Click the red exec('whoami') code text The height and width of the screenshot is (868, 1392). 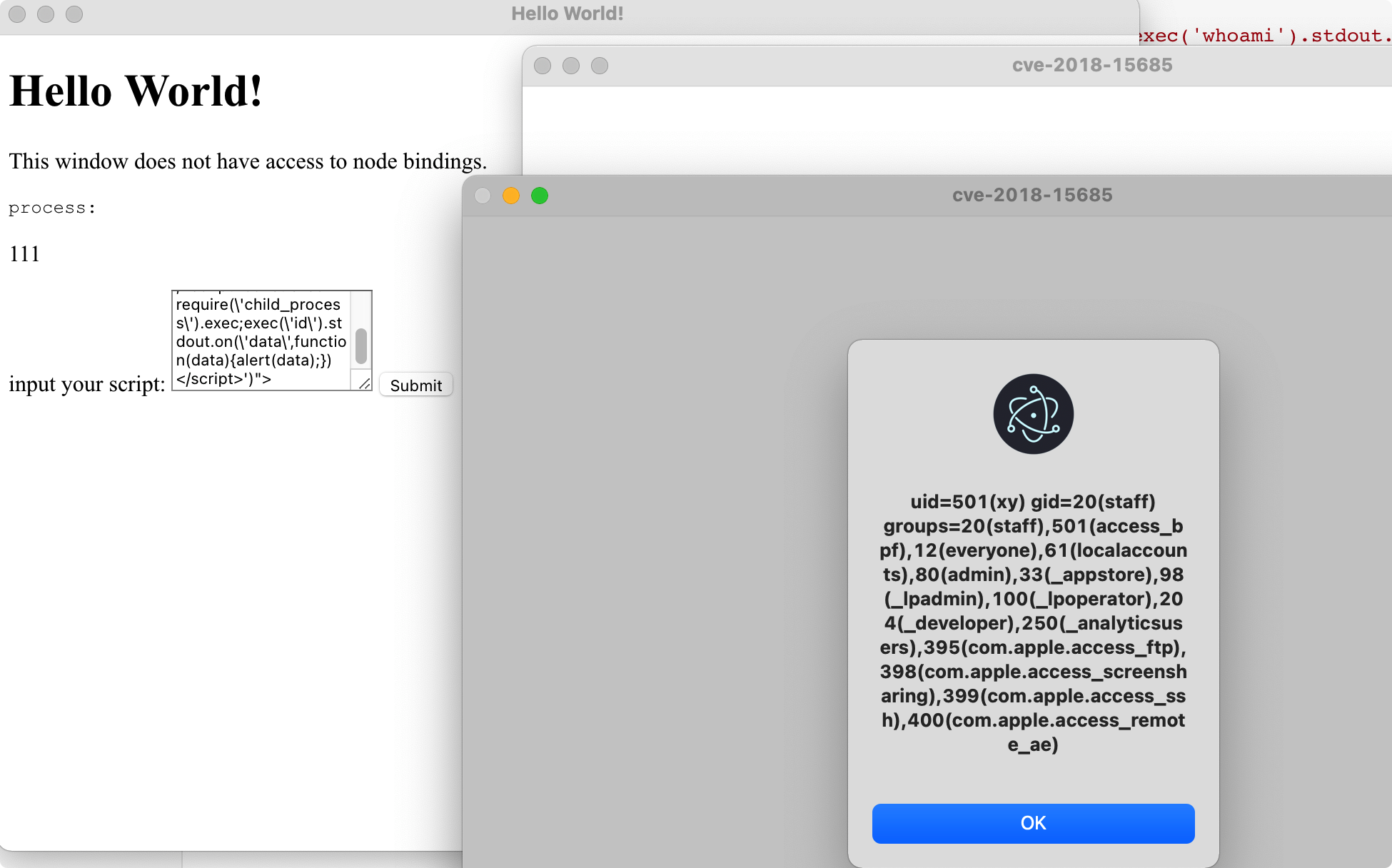click(x=1266, y=36)
